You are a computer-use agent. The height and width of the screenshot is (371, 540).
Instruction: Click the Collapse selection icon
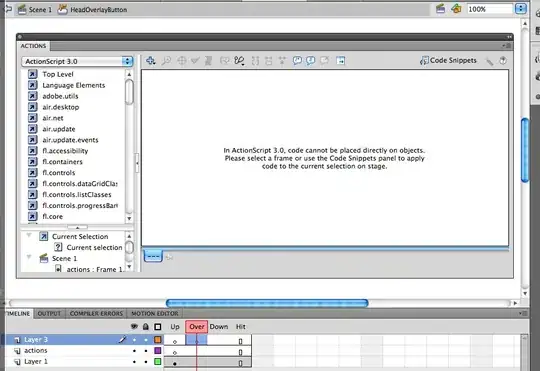(269, 61)
